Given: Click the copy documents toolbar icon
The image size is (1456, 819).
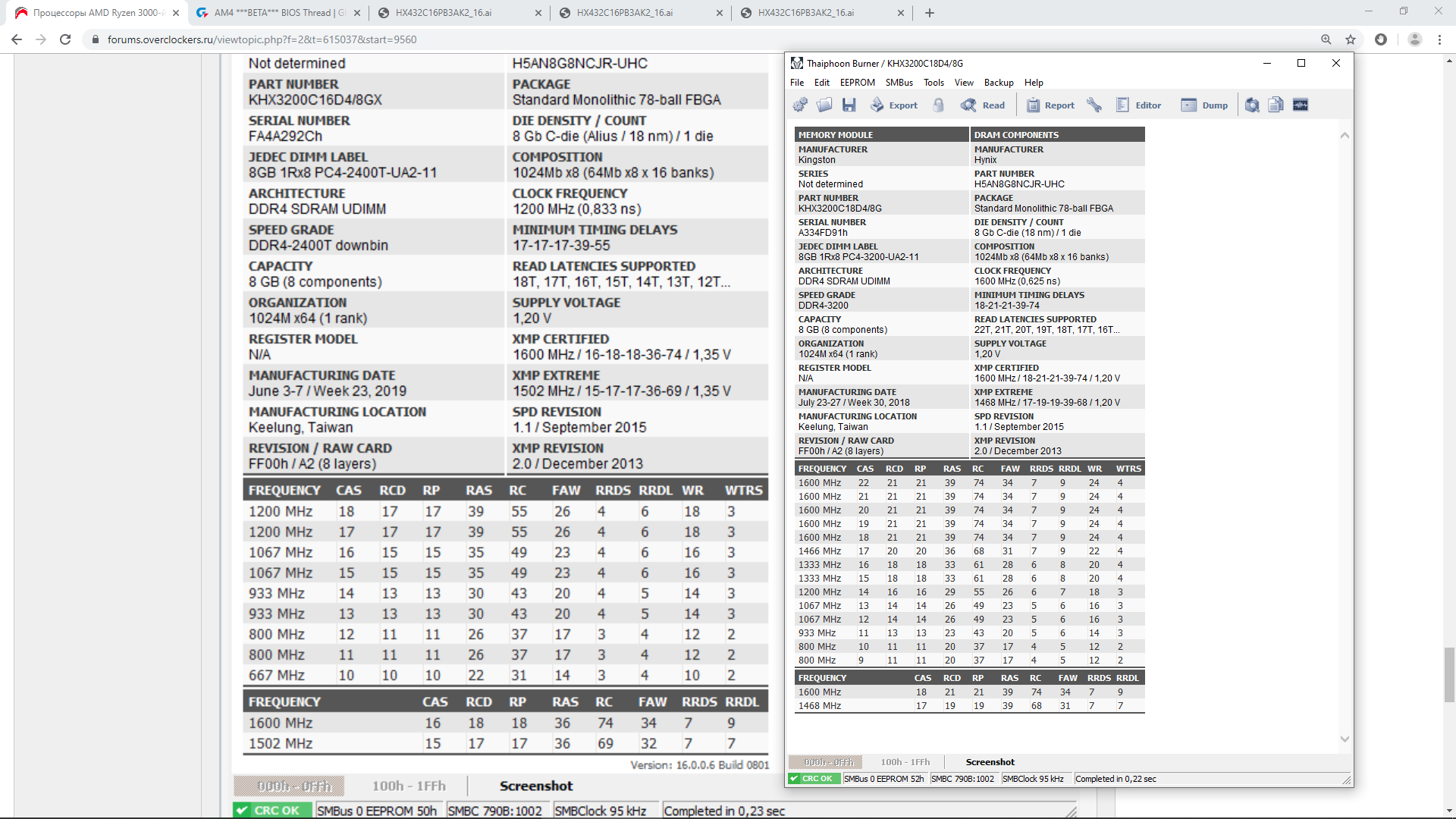Looking at the screenshot, I should click(1276, 105).
